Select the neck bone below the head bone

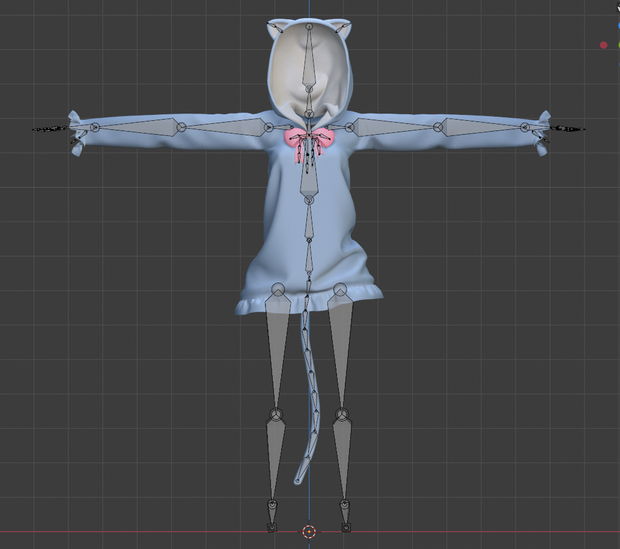[309, 102]
